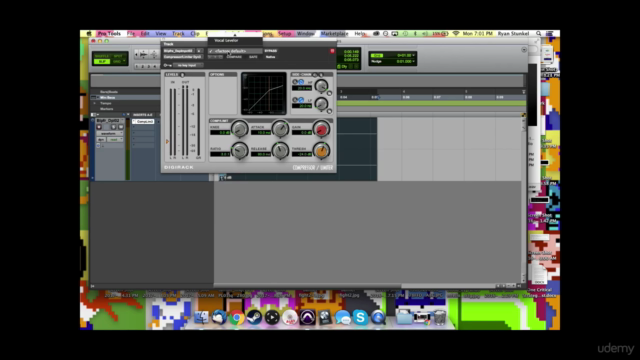This screenshot has width=640, height=360.
Task: Adjust the red Gain knob
Action: point(321,129)
